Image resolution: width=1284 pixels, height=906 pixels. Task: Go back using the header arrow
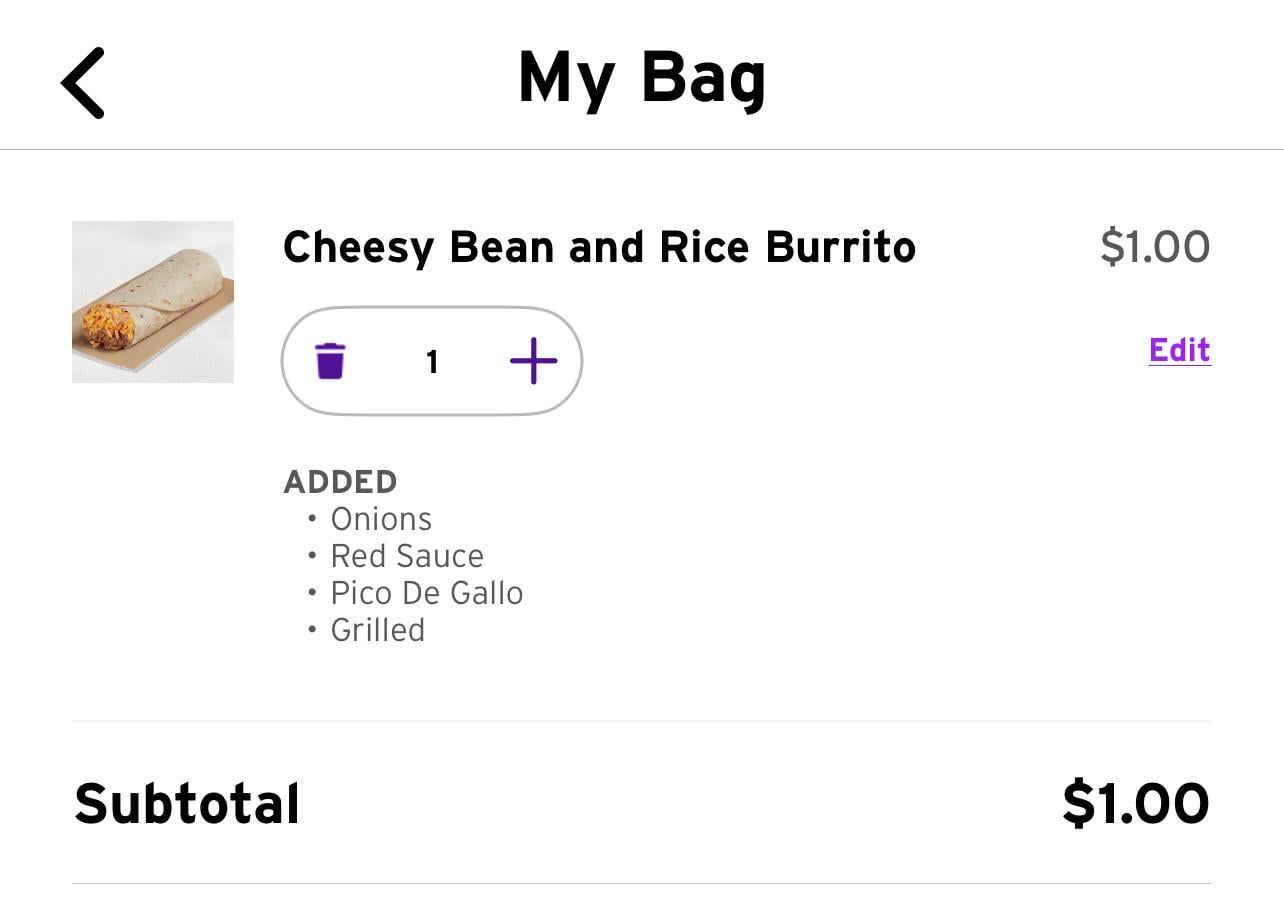pos(83,83)
